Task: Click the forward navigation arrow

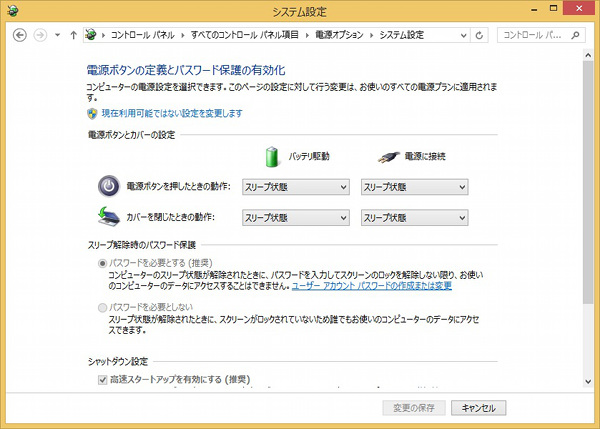Action: pyautogui.click(x=40, y=35)
